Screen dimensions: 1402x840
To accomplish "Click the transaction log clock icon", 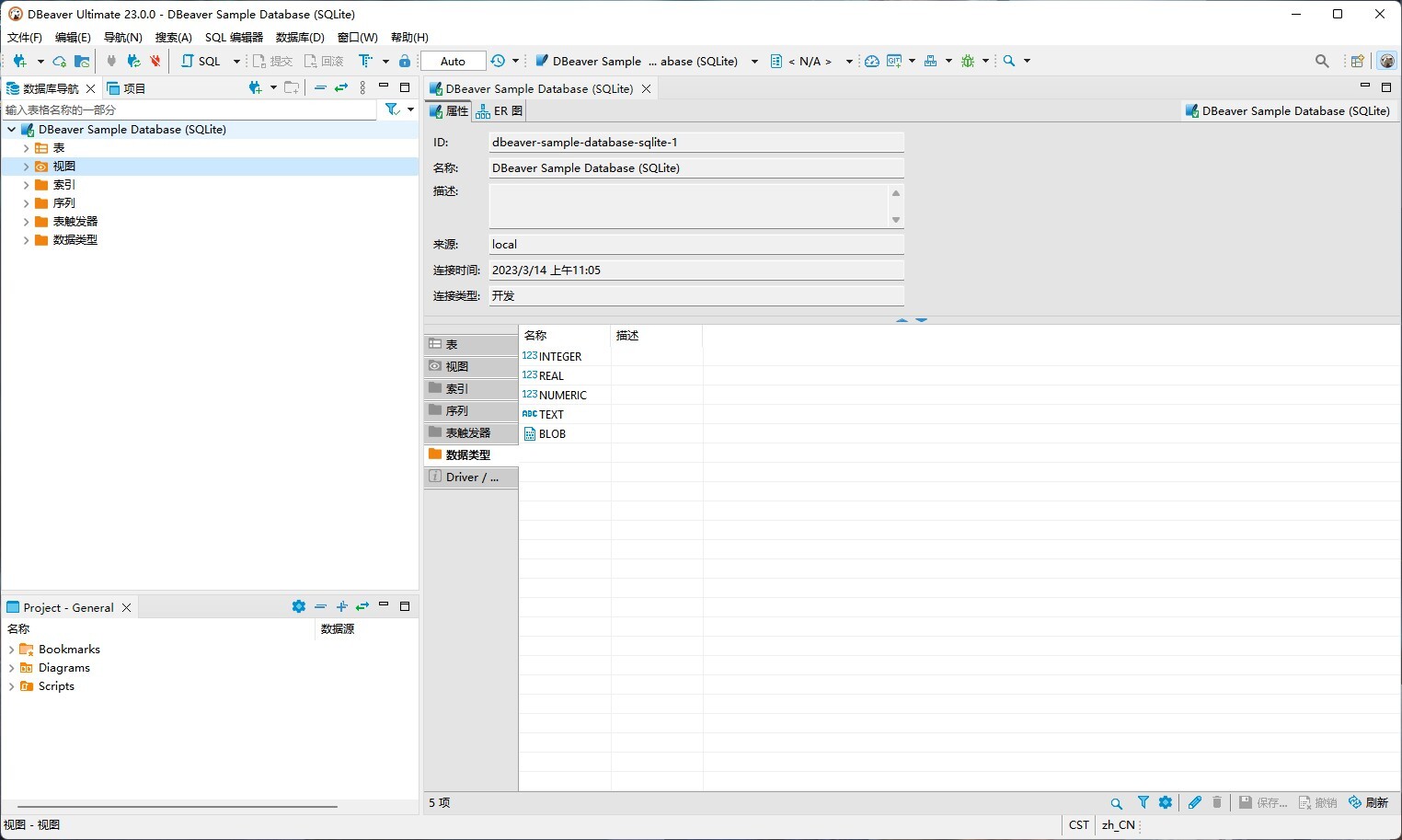I will click(x=498, y=61).
